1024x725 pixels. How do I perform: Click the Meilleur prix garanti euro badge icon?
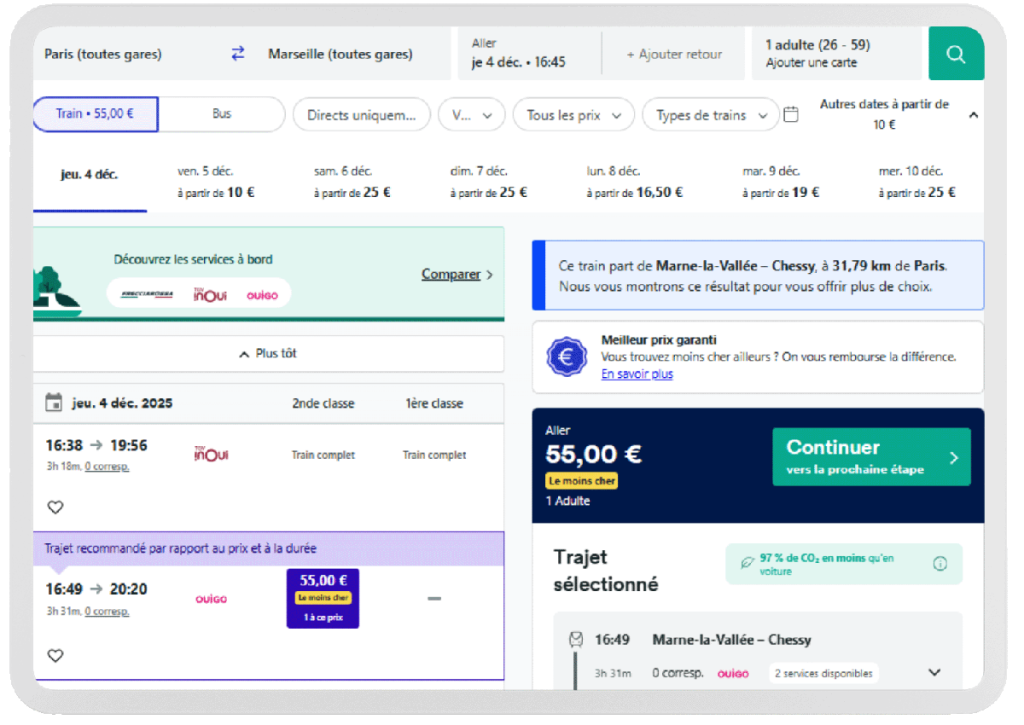(x=566, y=357)
